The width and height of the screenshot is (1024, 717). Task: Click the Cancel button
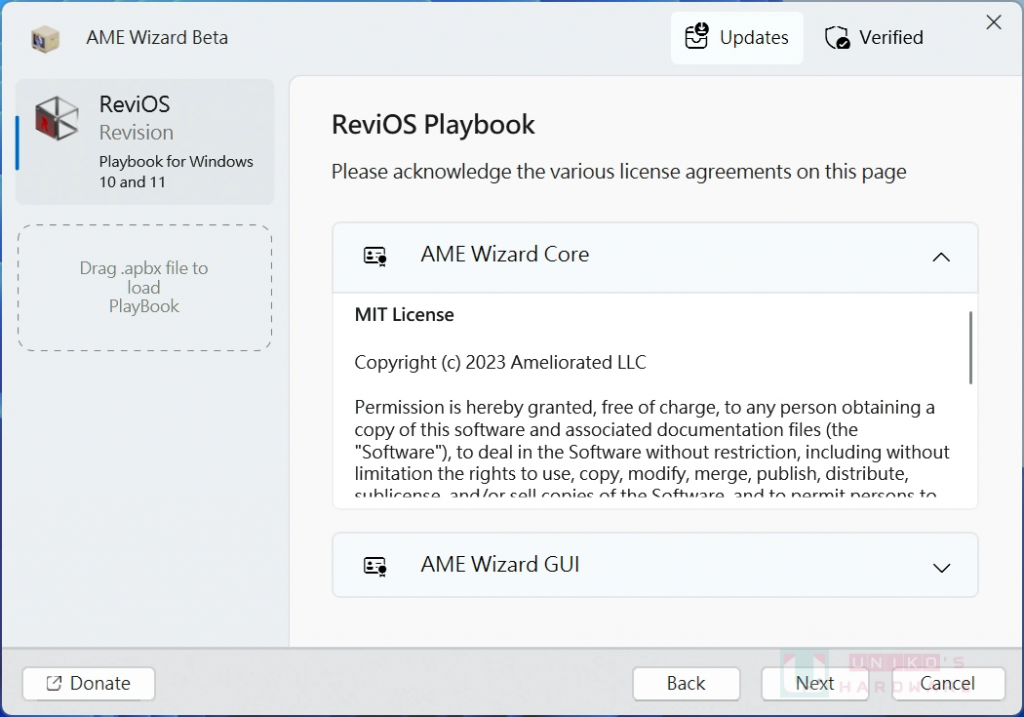pyautogui.click(x=948, y=684)
